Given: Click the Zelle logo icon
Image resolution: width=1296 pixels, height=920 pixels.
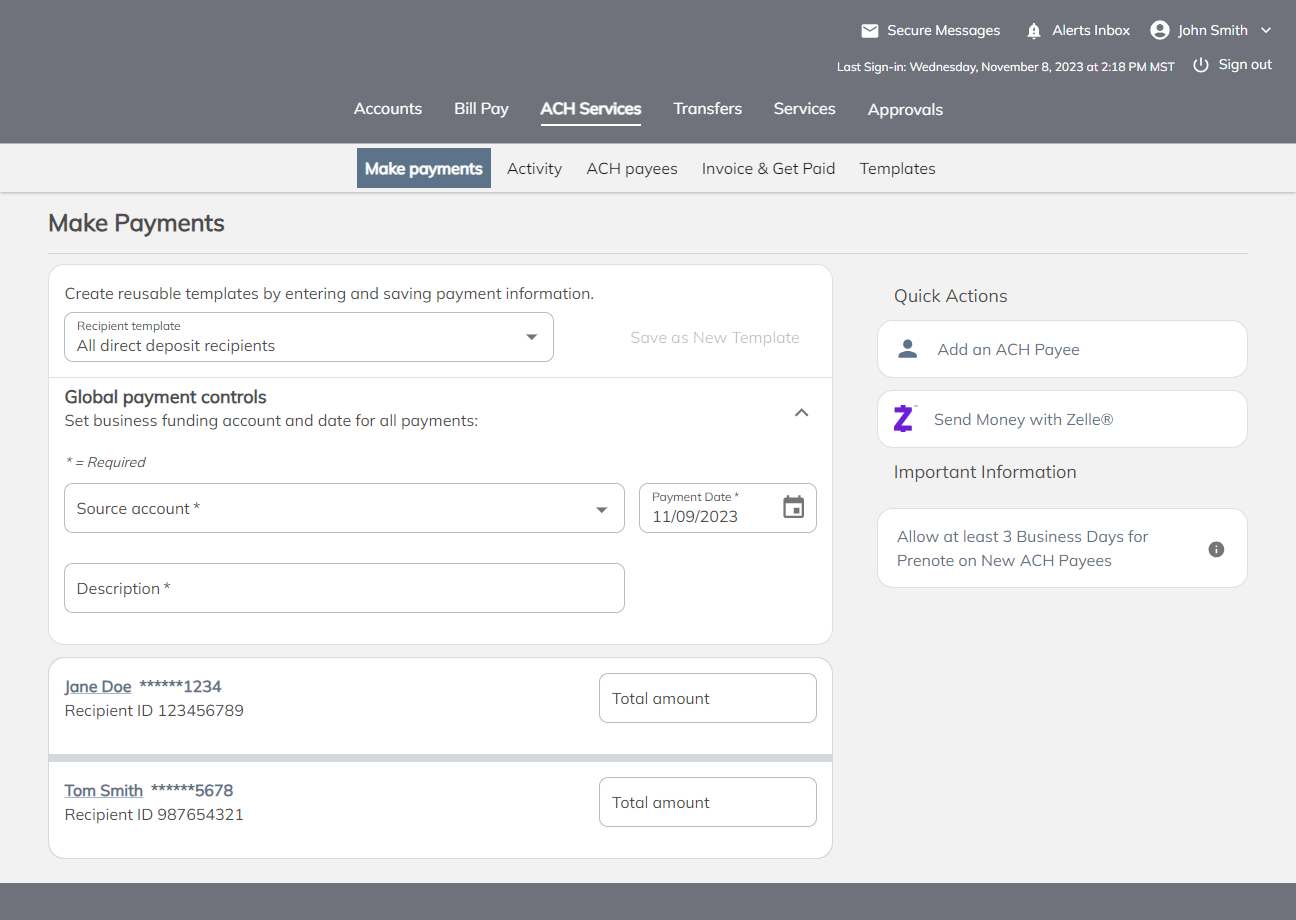Looking at the screenshot, I should coord(903,418).
